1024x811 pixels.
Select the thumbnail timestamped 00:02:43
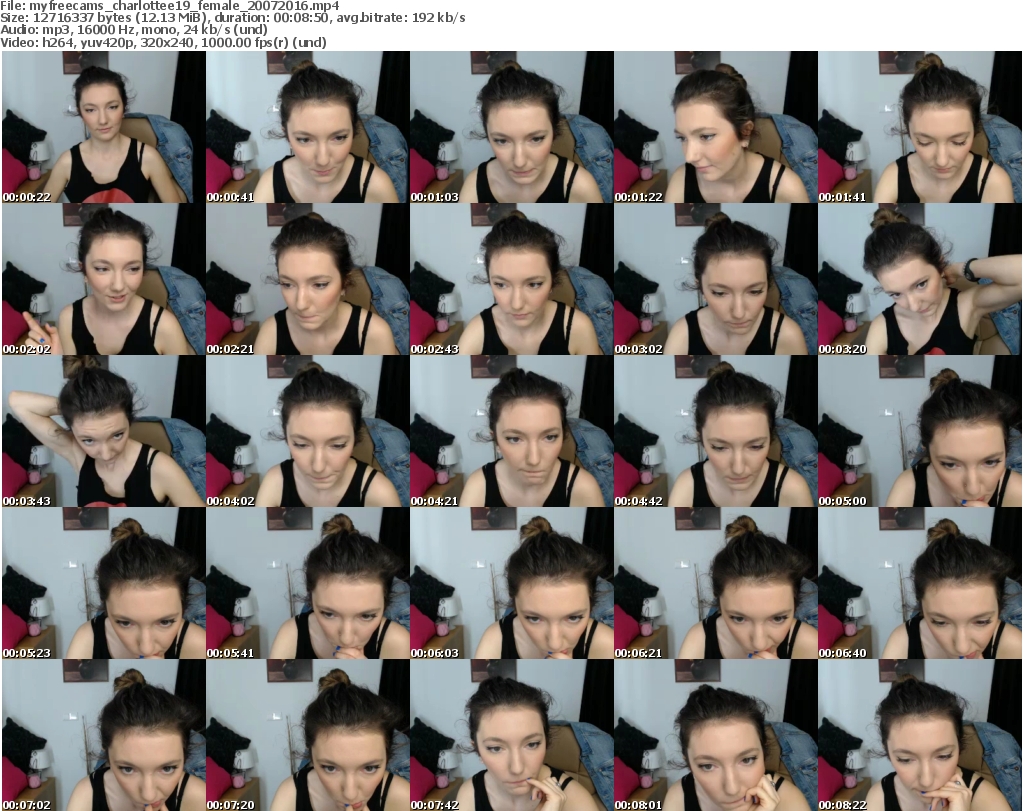(511, 279)
